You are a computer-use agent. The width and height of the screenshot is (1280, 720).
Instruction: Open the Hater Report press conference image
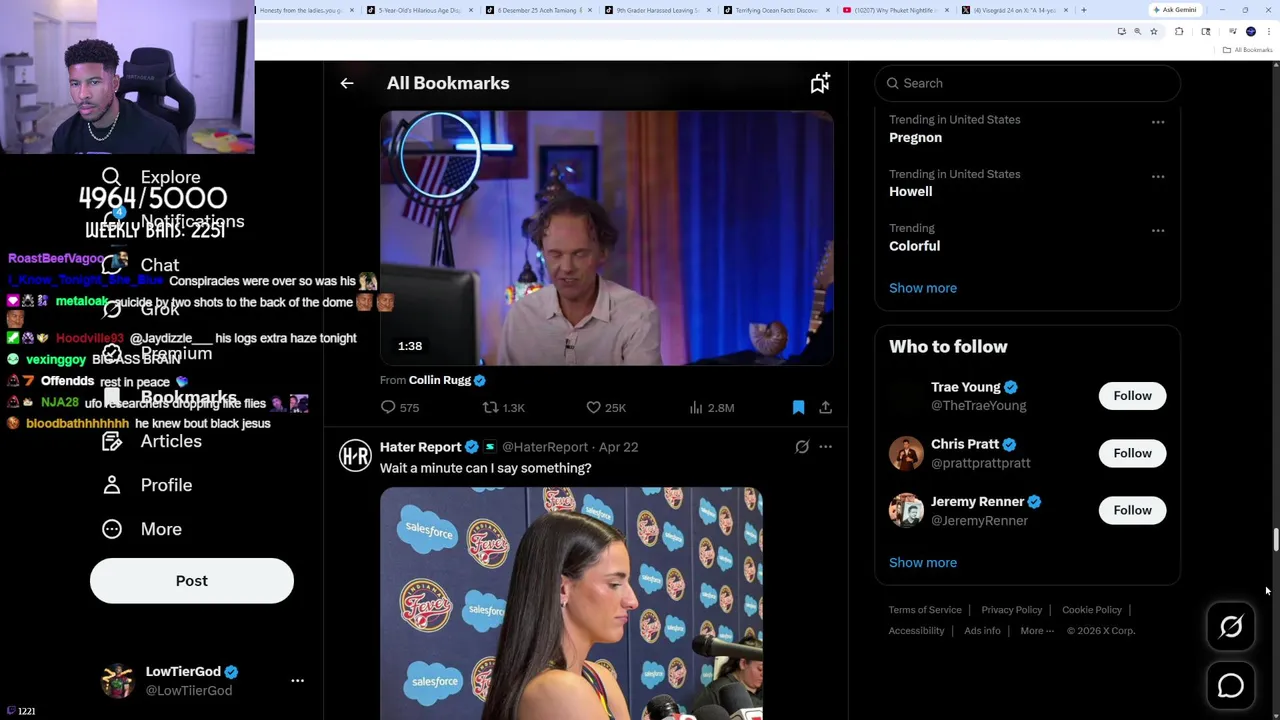click(x=571, y=603)
